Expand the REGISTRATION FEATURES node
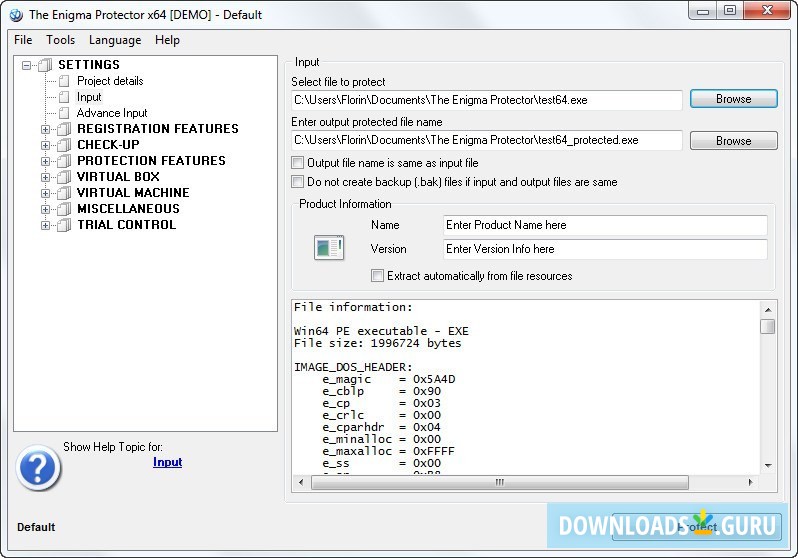The height and width of the screenshot is (558, 798). [45, 129]
